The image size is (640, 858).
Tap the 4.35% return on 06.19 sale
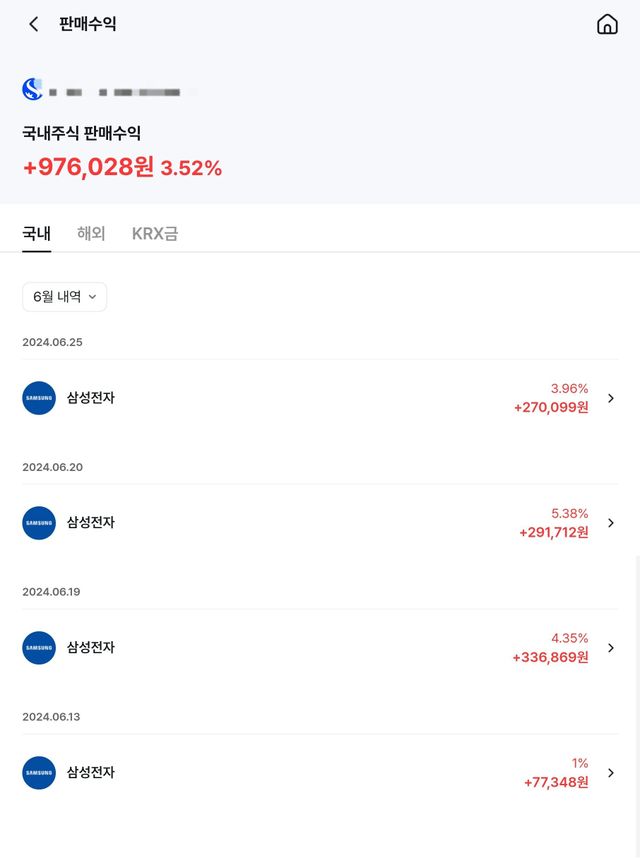(569, 638)
